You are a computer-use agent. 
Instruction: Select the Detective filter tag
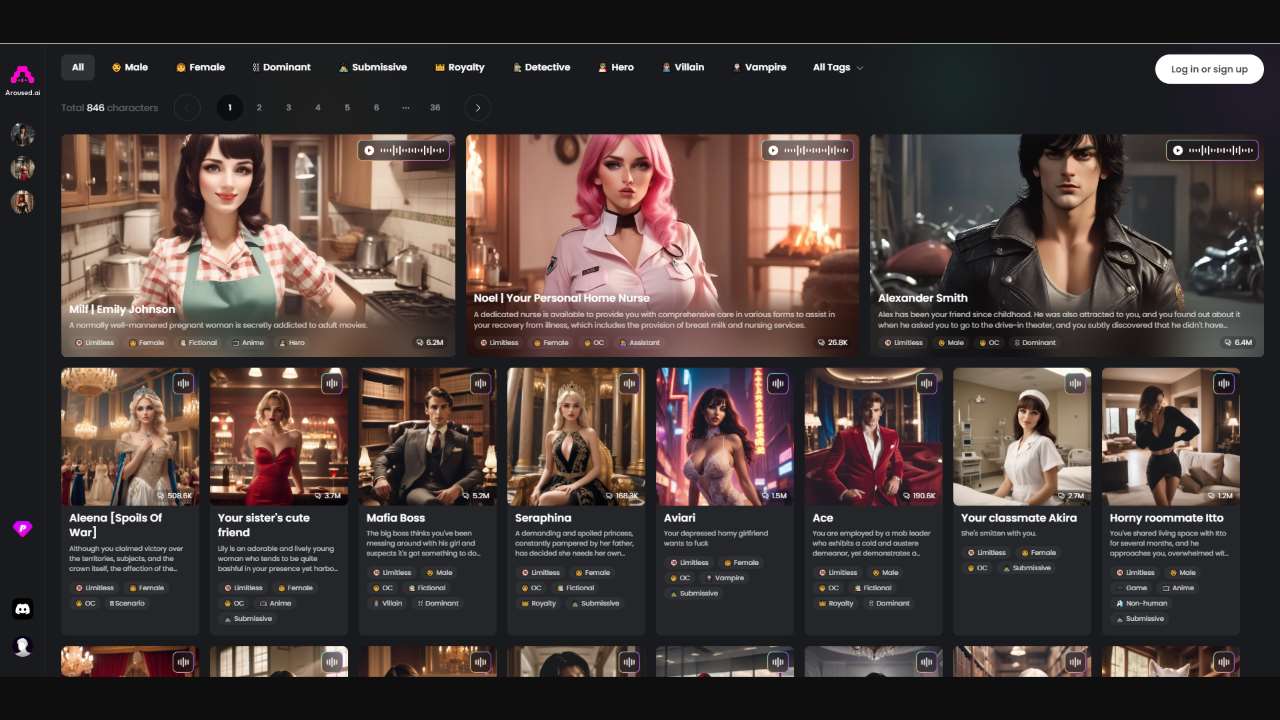point(541,68)
